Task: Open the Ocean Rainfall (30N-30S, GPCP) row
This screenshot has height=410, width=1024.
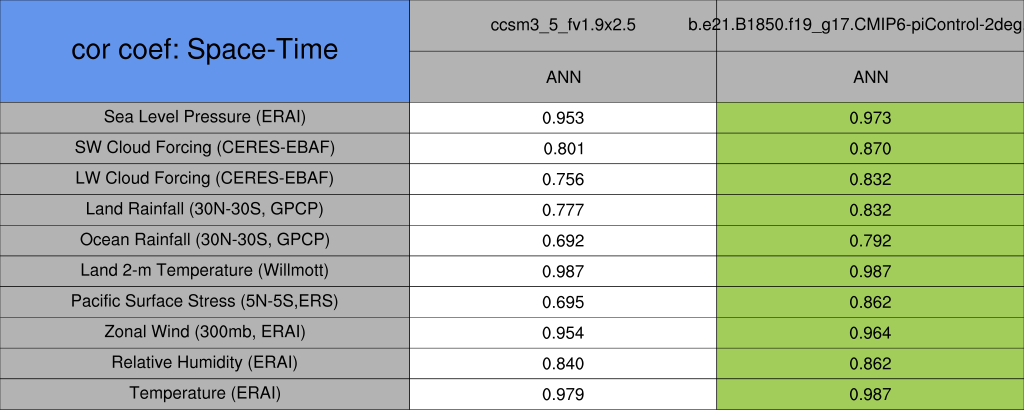Action: pyautogui.click(x=204, y=240)
